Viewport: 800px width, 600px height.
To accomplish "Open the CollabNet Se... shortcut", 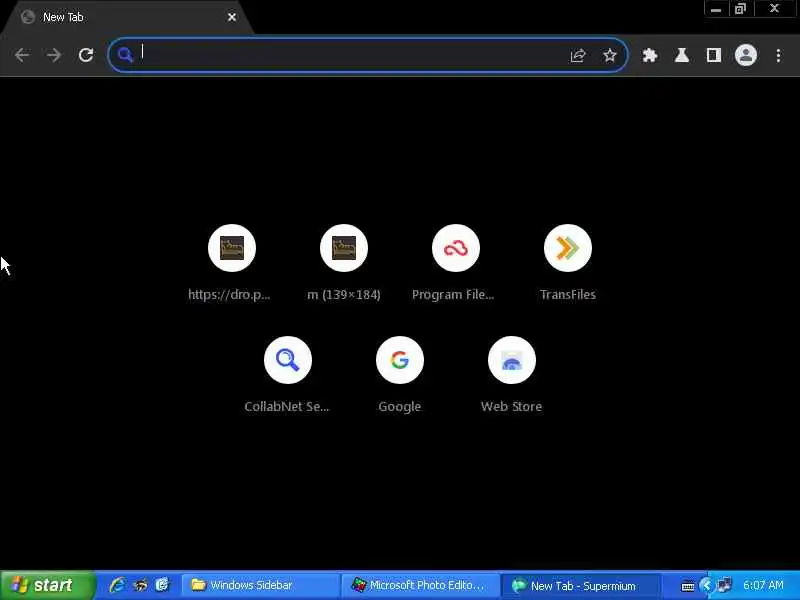I will [288, 374].
